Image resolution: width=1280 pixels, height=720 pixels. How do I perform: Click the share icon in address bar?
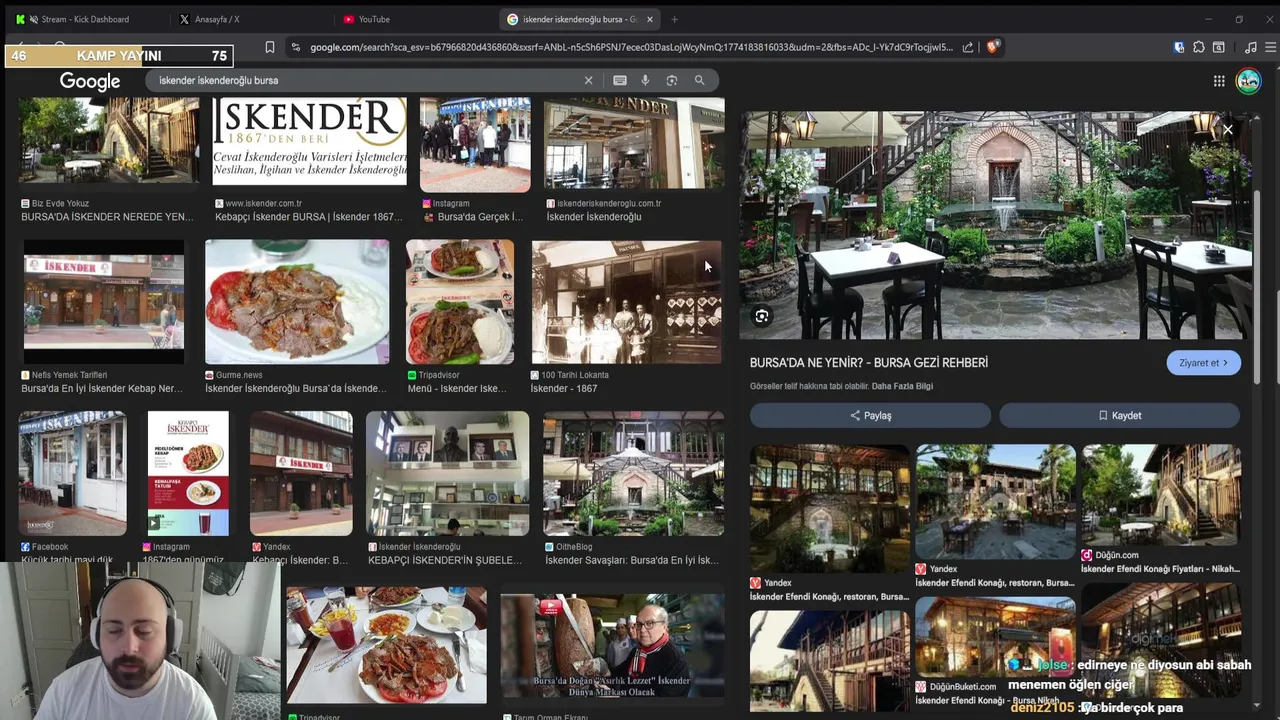click(968, 47)
